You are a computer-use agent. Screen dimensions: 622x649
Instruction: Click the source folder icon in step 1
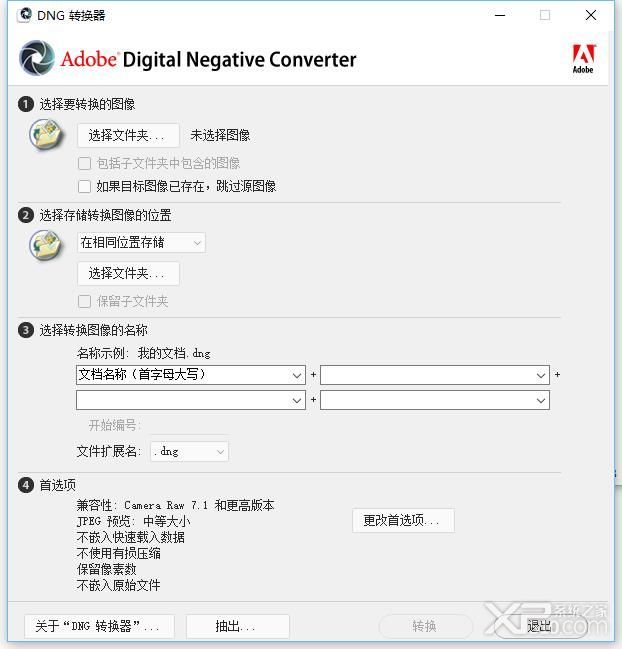[46, 134]
